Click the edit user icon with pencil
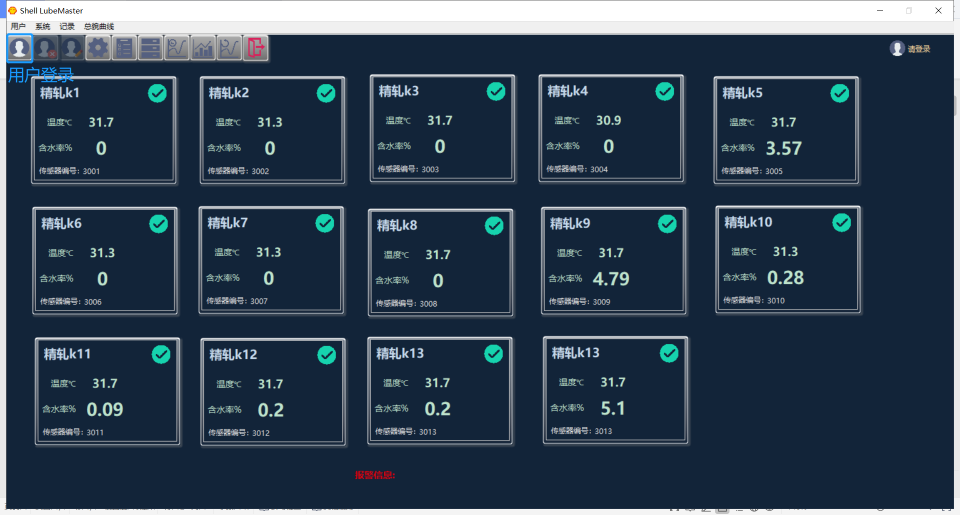 (71, 47)
